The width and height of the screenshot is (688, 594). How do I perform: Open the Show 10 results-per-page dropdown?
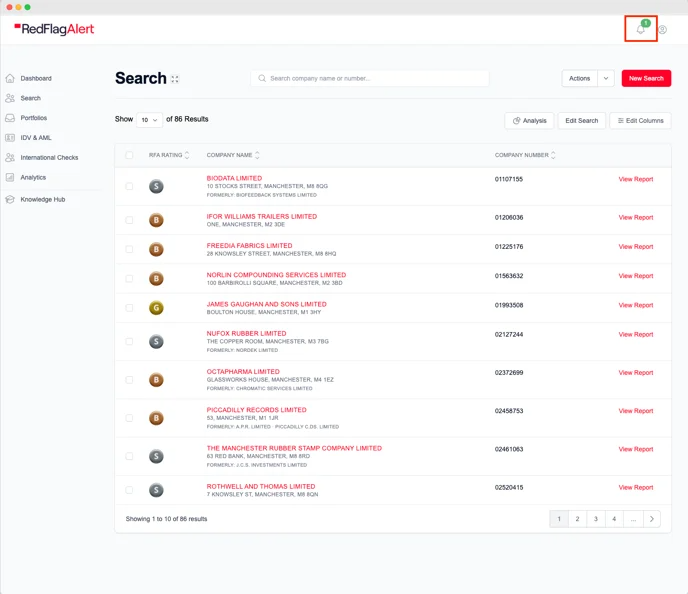click(150, 120)
